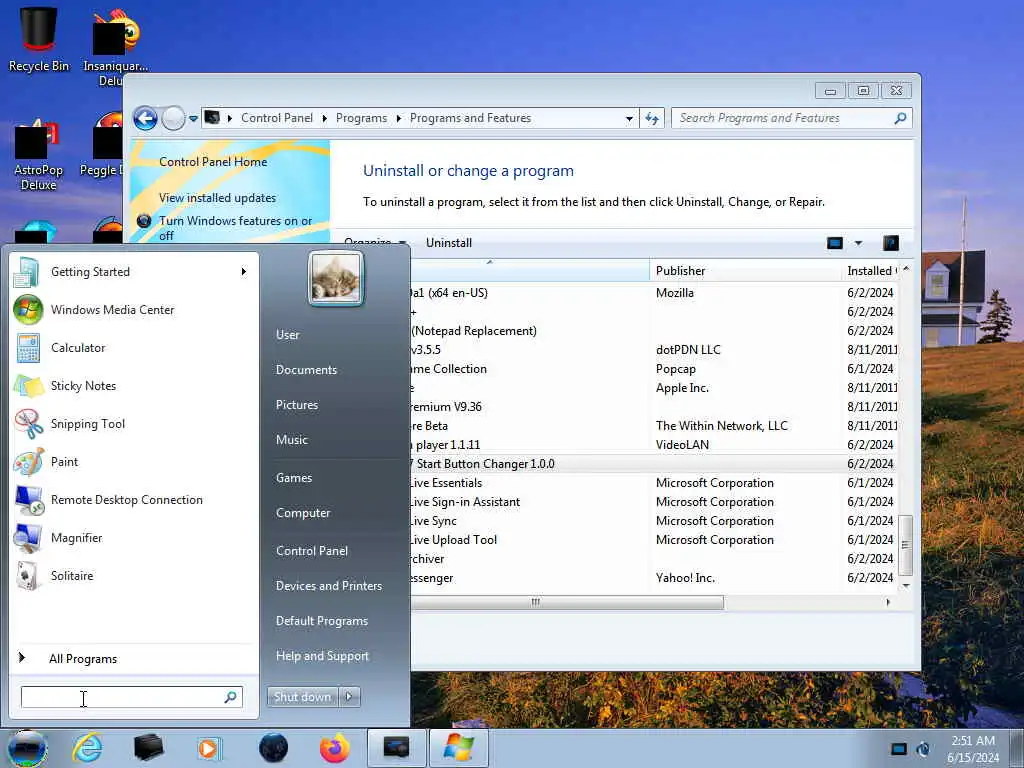Viewport: 1024px width, 768px height.
Task: Click the horizontal scrollbar thumb in program list
Action: (567, 602)
